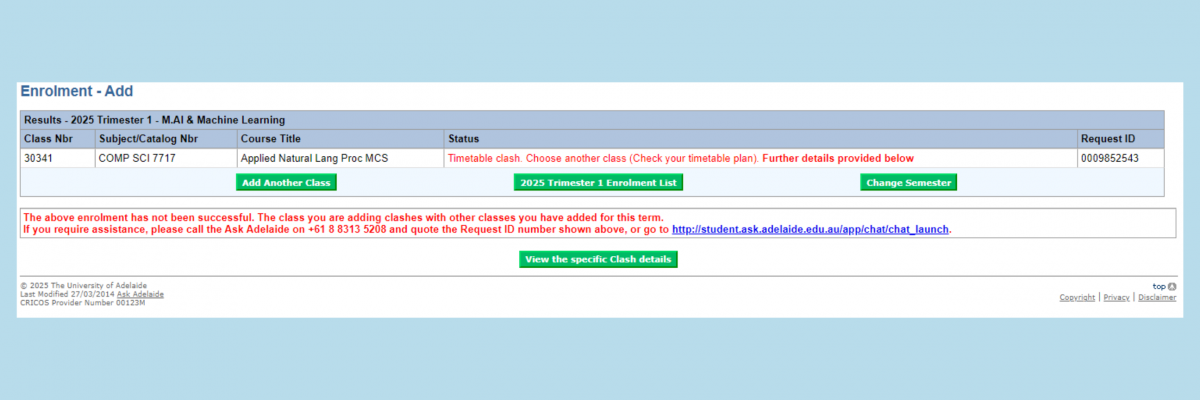Click the Change Semester button

[909, 182]
